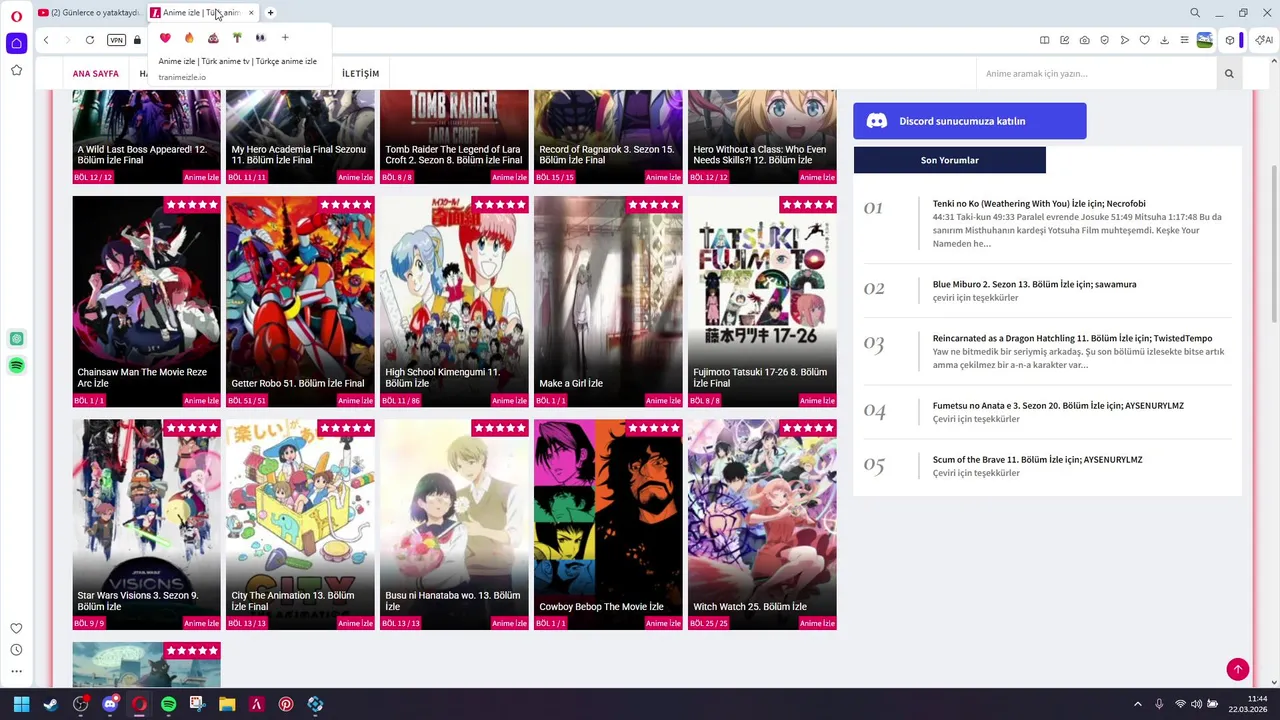Go to the Opera start page home icon
Screen dimensions: 1280x720
(x=16, y=43)
